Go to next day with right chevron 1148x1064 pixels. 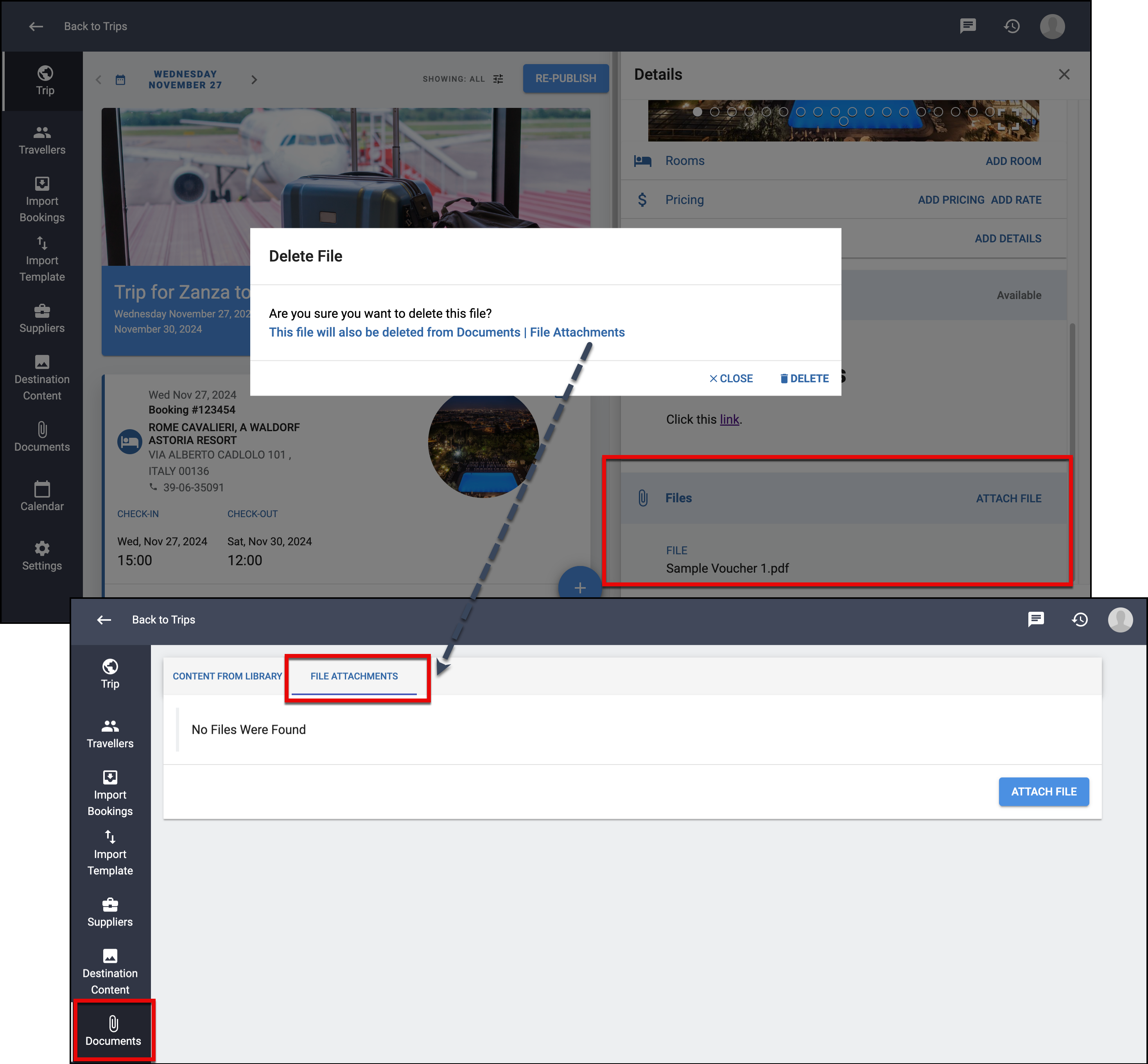tap(254, 79)
